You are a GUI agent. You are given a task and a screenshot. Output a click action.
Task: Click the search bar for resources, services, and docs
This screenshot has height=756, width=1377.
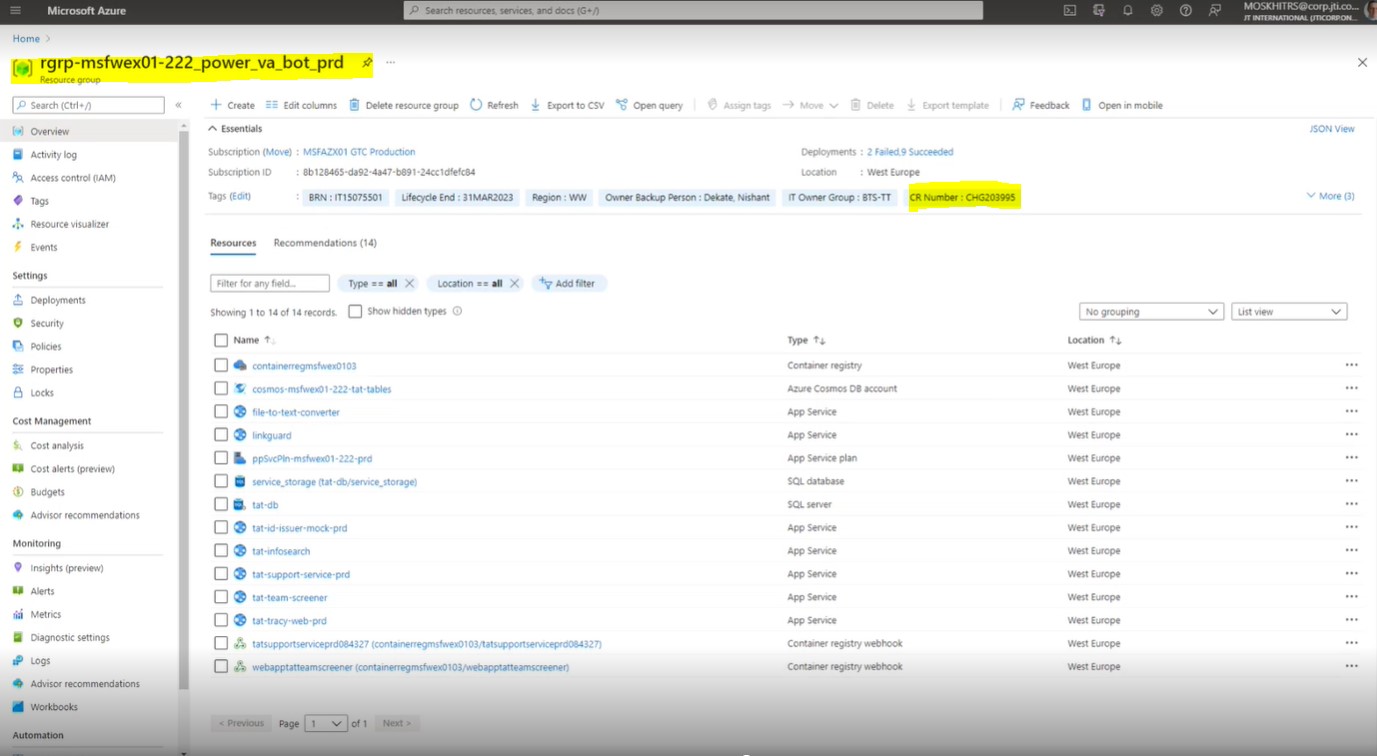693,10
